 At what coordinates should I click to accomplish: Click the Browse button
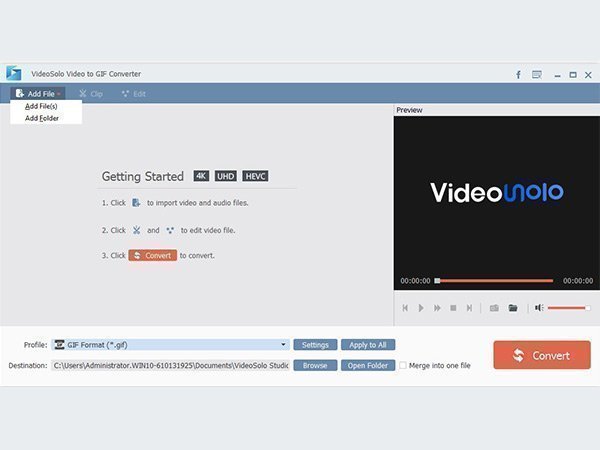click(315, 365)
